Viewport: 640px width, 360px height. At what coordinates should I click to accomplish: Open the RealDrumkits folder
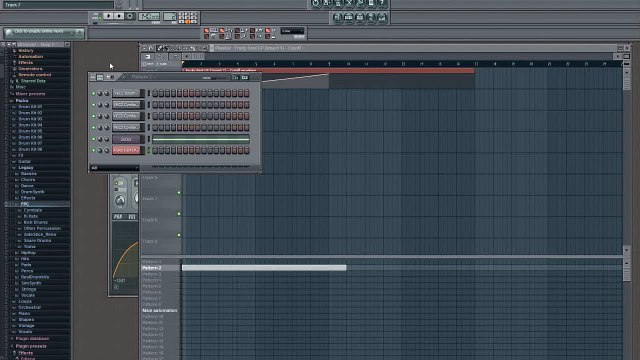[x=35, y=277]
